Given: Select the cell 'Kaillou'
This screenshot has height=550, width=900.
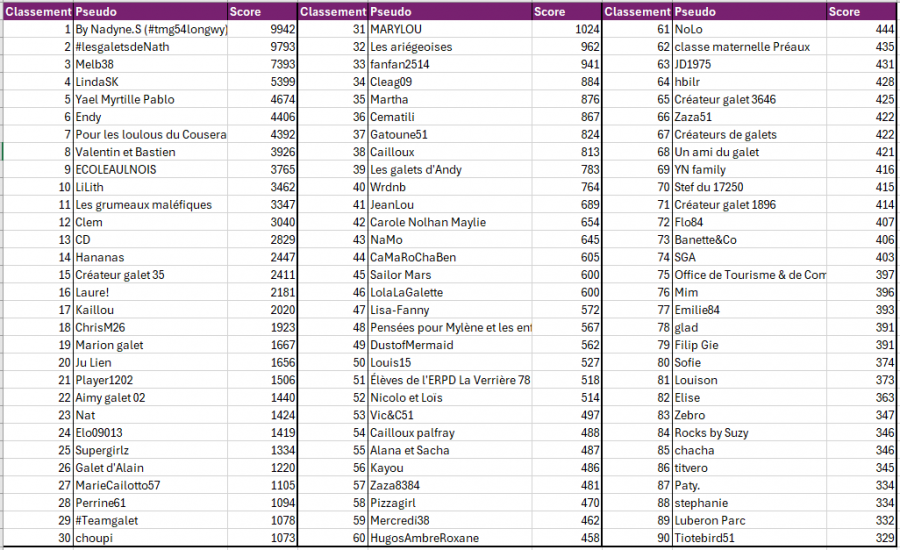Looking at the screenshot, I should [x=150, y=310].
